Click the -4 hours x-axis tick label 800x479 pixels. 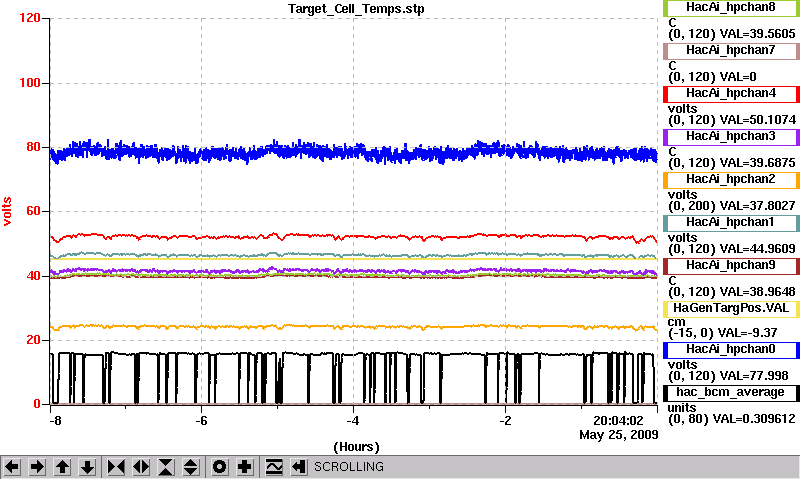click(353, 421)
